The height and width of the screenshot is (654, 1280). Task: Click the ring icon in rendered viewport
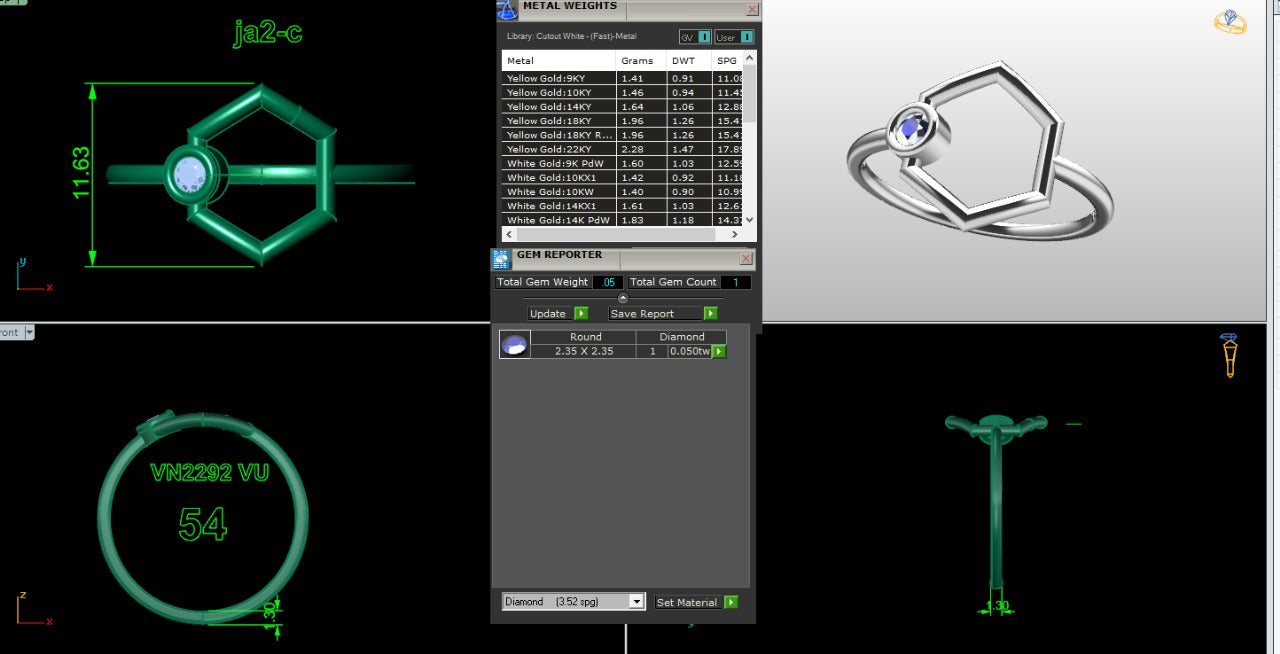point(1230,22)
